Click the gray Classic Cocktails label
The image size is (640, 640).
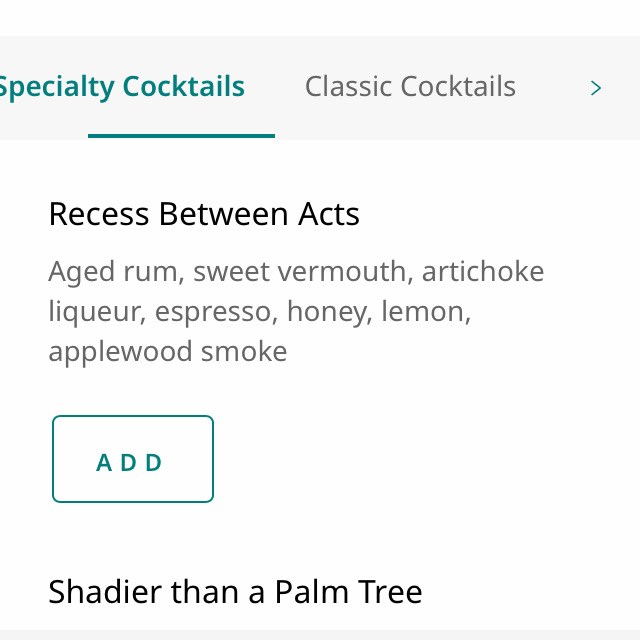pyautogui.click(x=410, y=87)
